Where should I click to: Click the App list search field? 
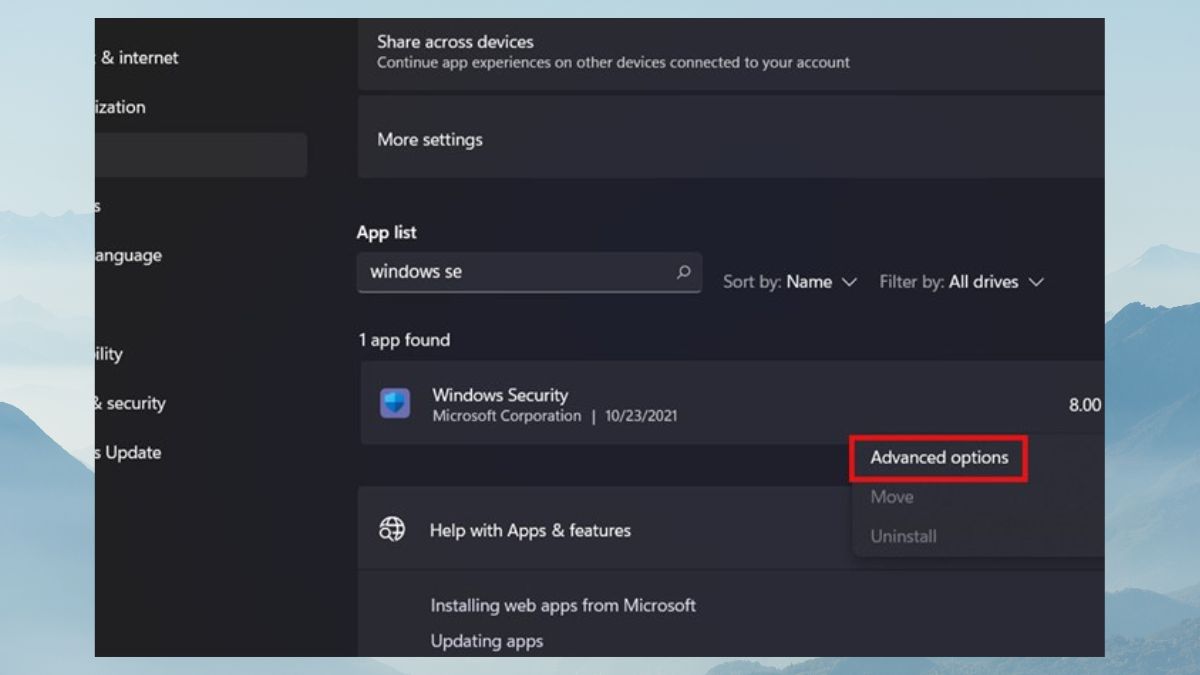pos(529,272)
